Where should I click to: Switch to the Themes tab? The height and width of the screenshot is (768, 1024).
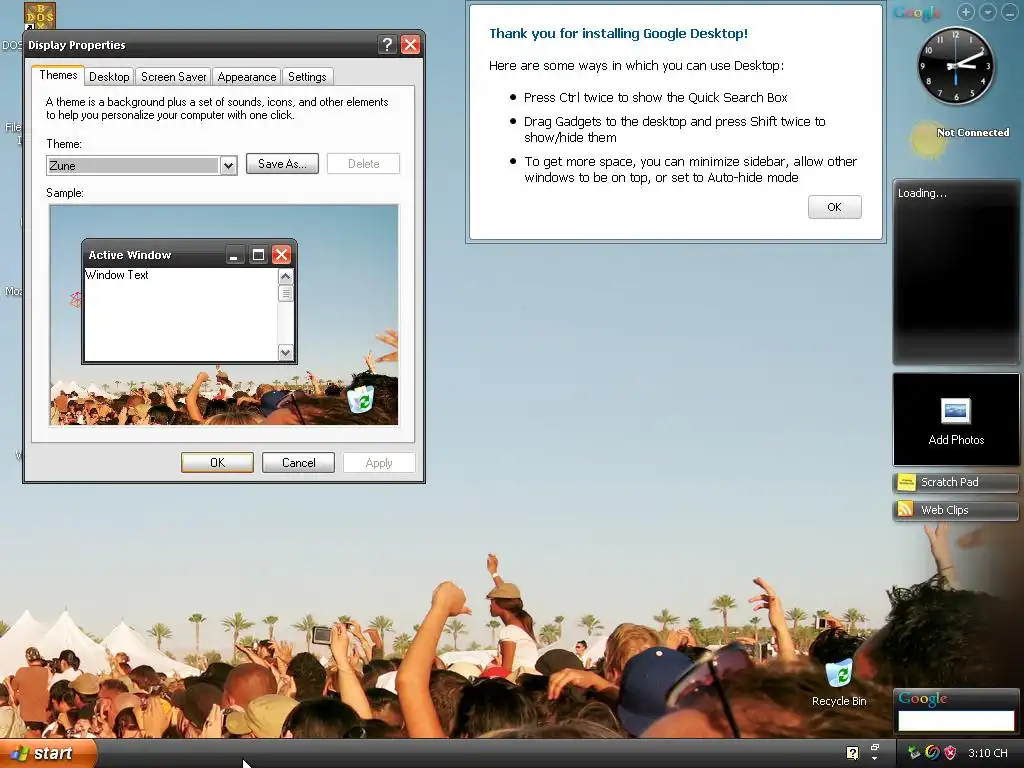pos(58,75)
